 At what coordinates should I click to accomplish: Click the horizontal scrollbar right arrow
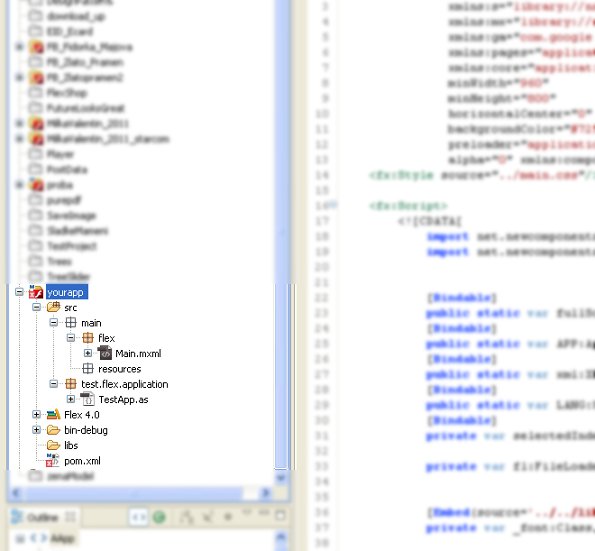coord(265,493)
